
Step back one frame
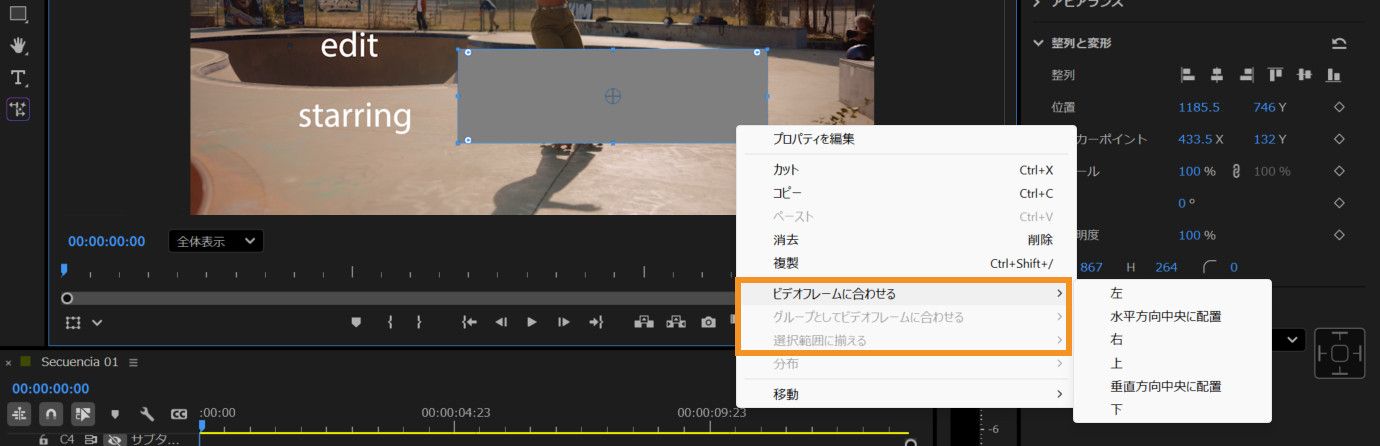[x=501, y=322]
